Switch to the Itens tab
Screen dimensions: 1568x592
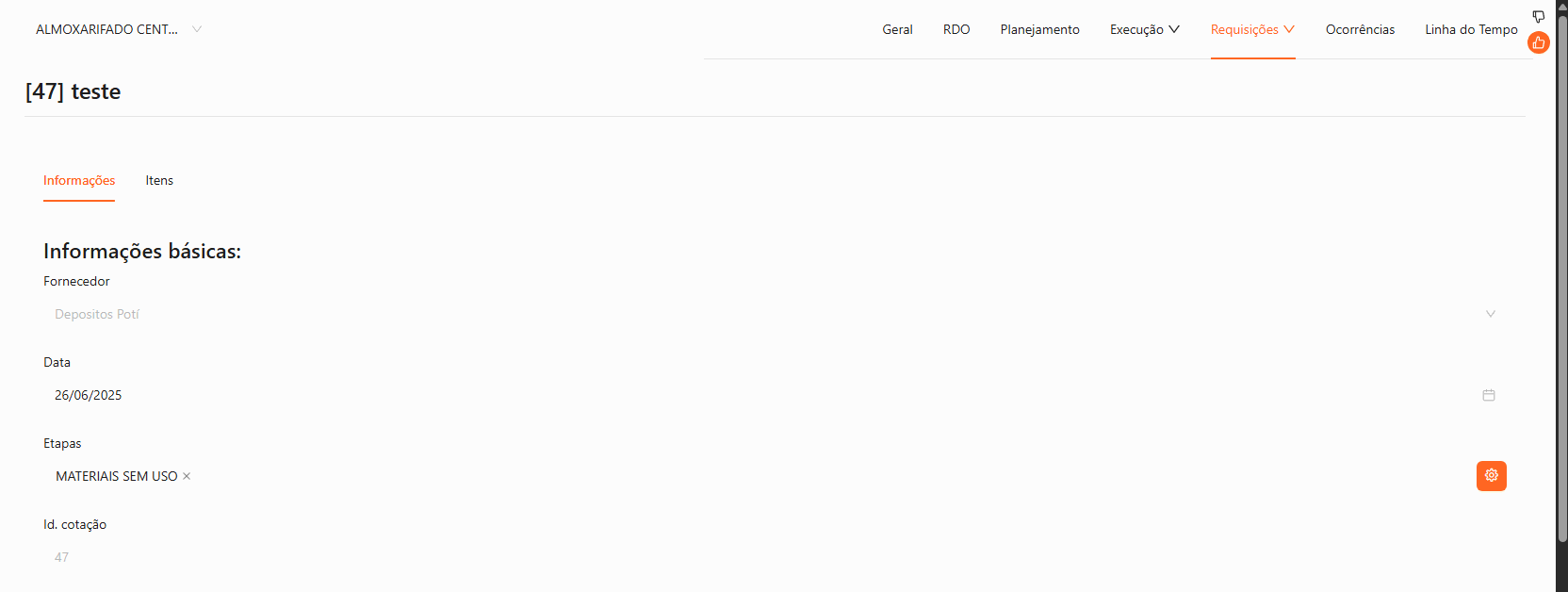(159, 180)
